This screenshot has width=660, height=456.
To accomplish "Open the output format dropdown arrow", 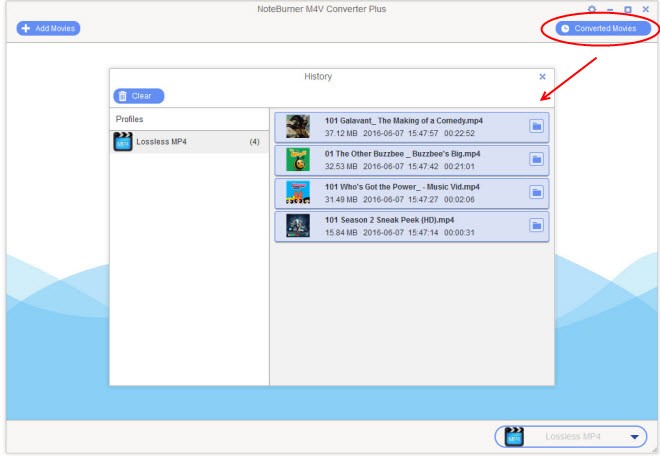I will pyautogui.click(x=635, y=437).
